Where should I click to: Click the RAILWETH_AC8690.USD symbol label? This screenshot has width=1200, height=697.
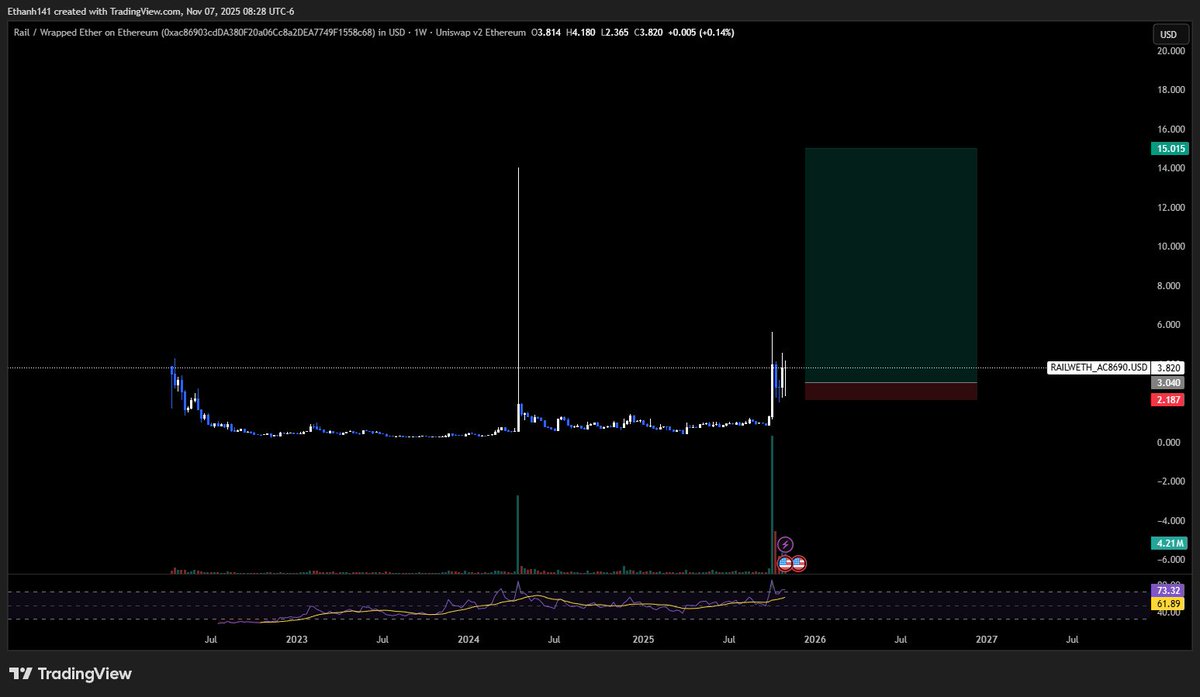point(1098,368)
